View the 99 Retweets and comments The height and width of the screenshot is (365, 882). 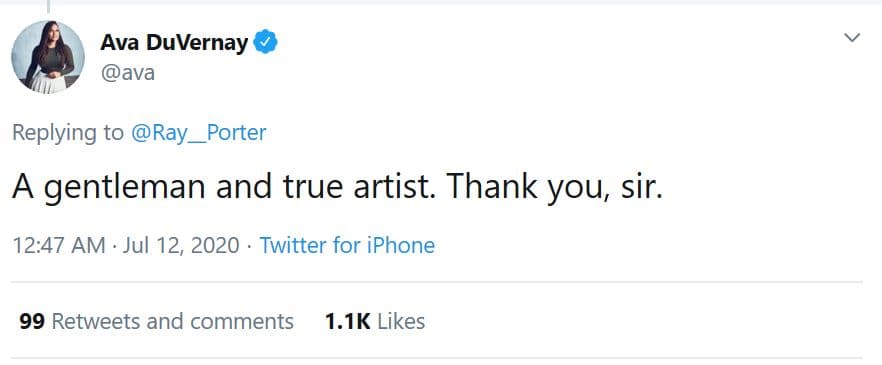pos(156,321)
